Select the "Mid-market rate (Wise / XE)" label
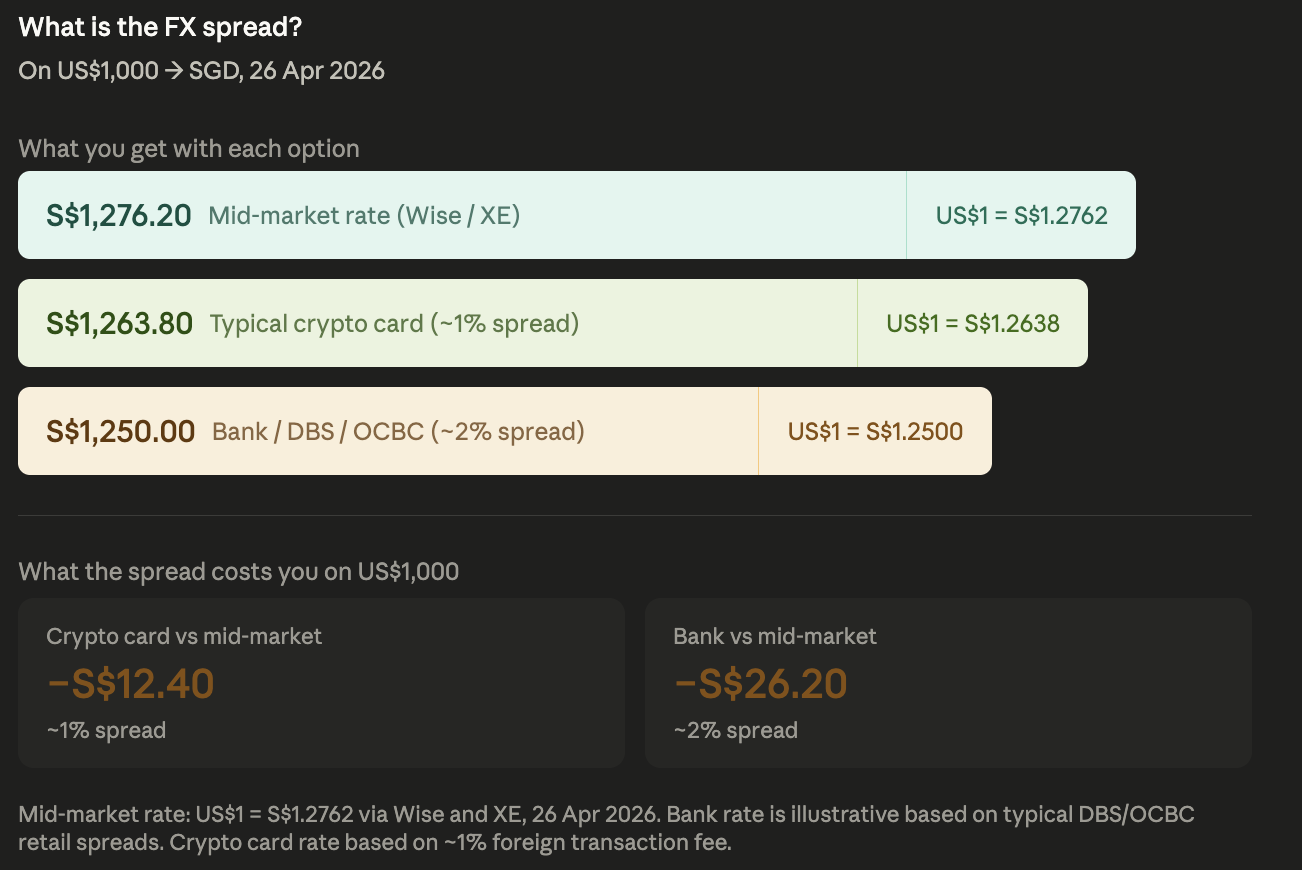 [364, 215]
